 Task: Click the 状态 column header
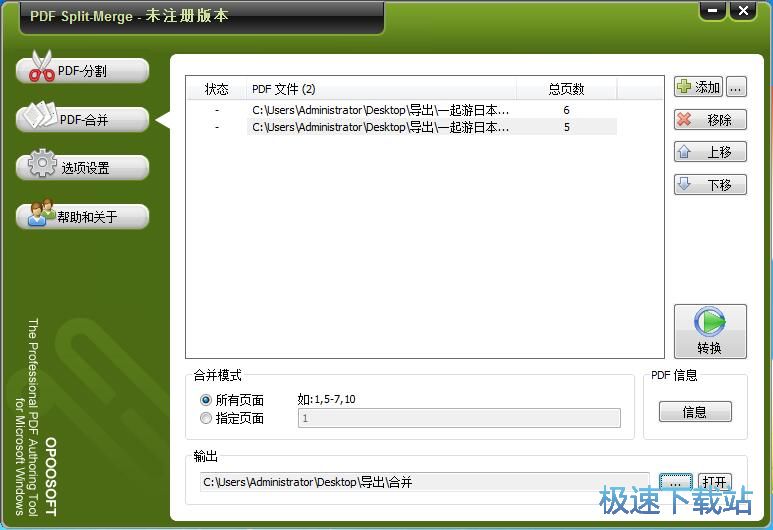[x=216, y=89]
